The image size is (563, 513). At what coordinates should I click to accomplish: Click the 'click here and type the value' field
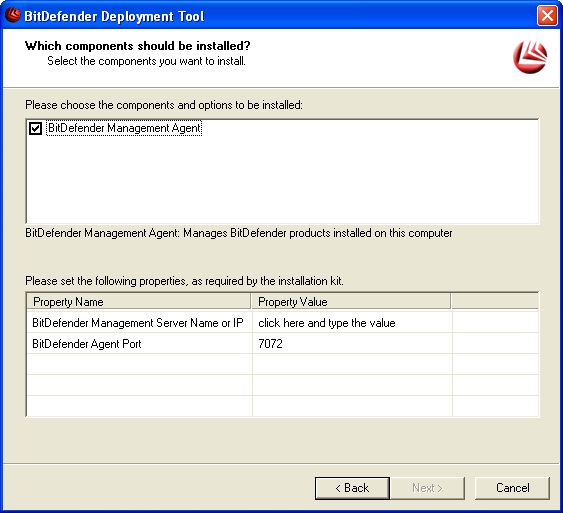(352, 322)
